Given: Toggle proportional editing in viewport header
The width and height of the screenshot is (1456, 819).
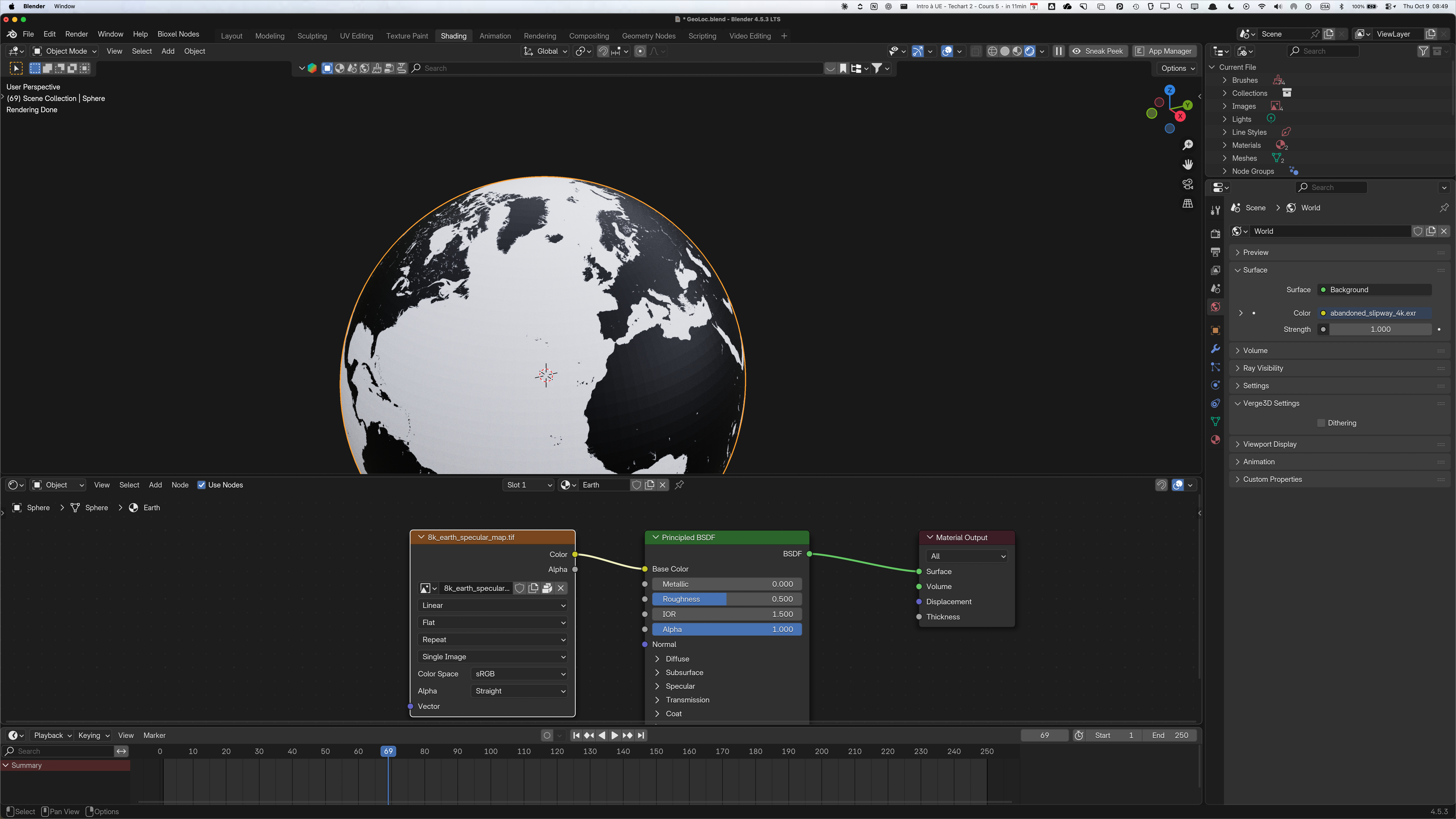Looking at the screenshot, I should [640, 51].
